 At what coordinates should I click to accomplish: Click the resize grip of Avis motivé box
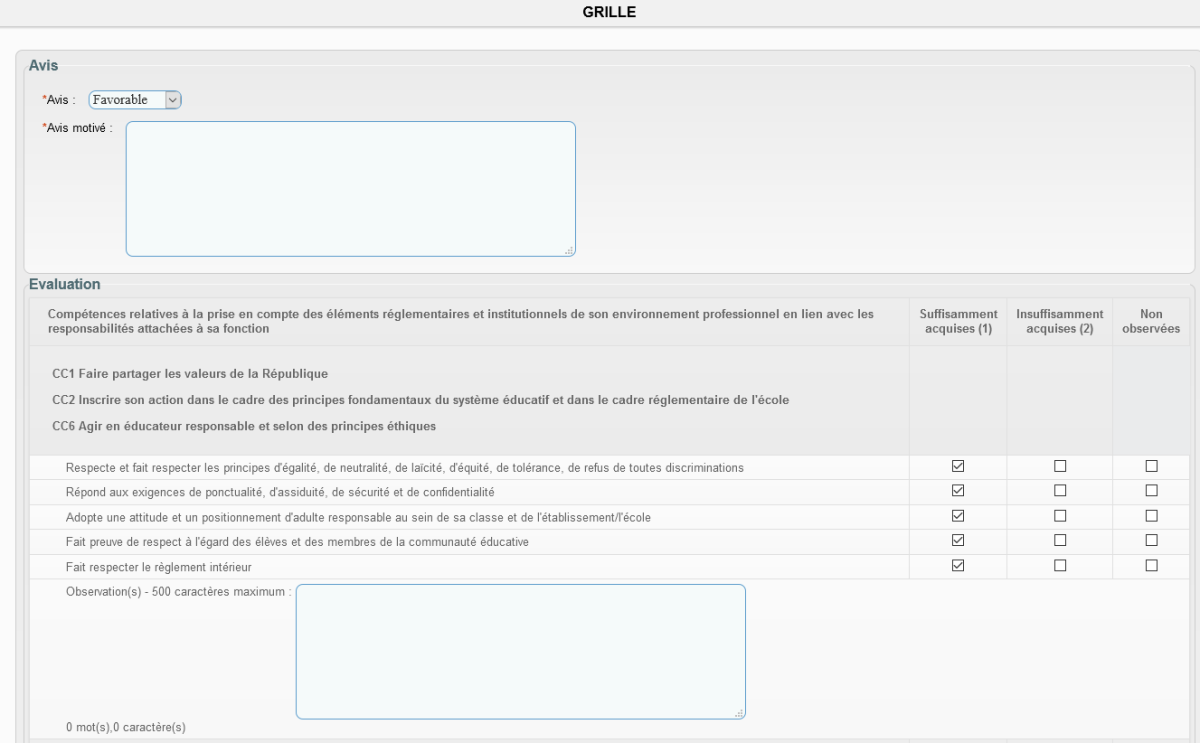click(x=570, y=251)
